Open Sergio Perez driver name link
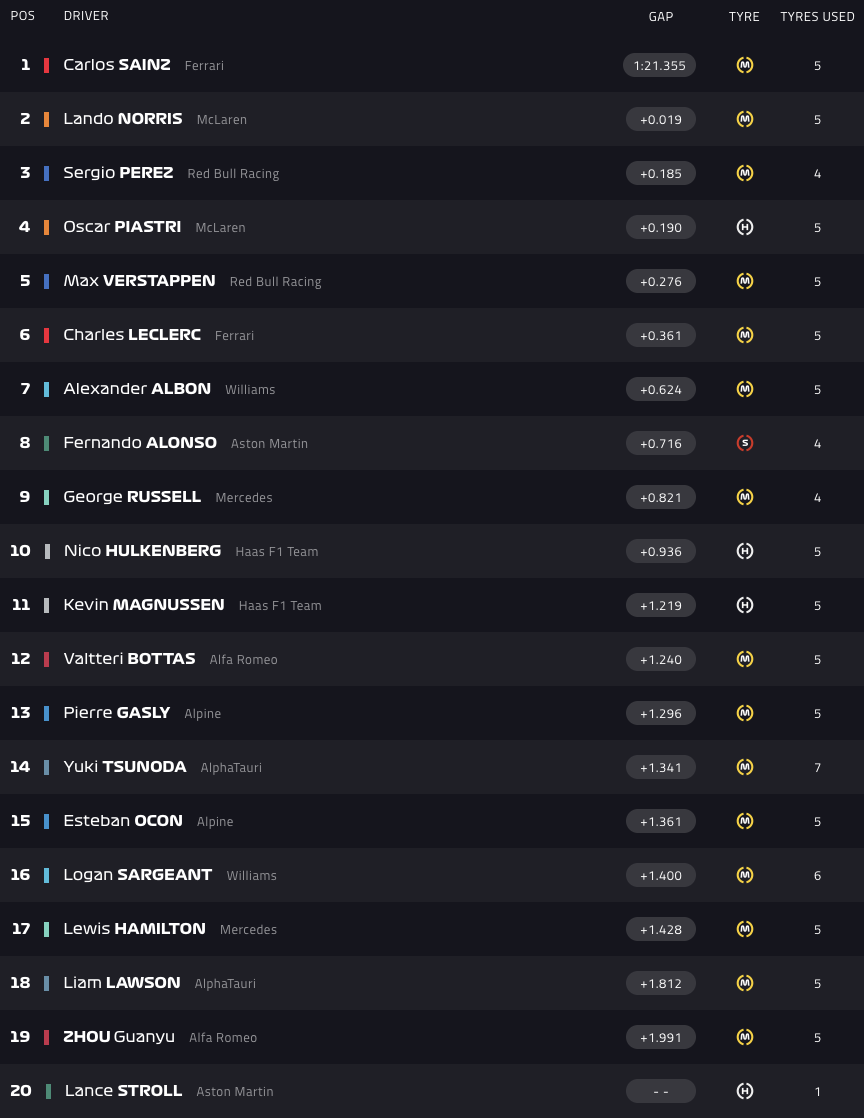Image resolution: width=864 pixels, height=1118 pixels. [118, 173]
